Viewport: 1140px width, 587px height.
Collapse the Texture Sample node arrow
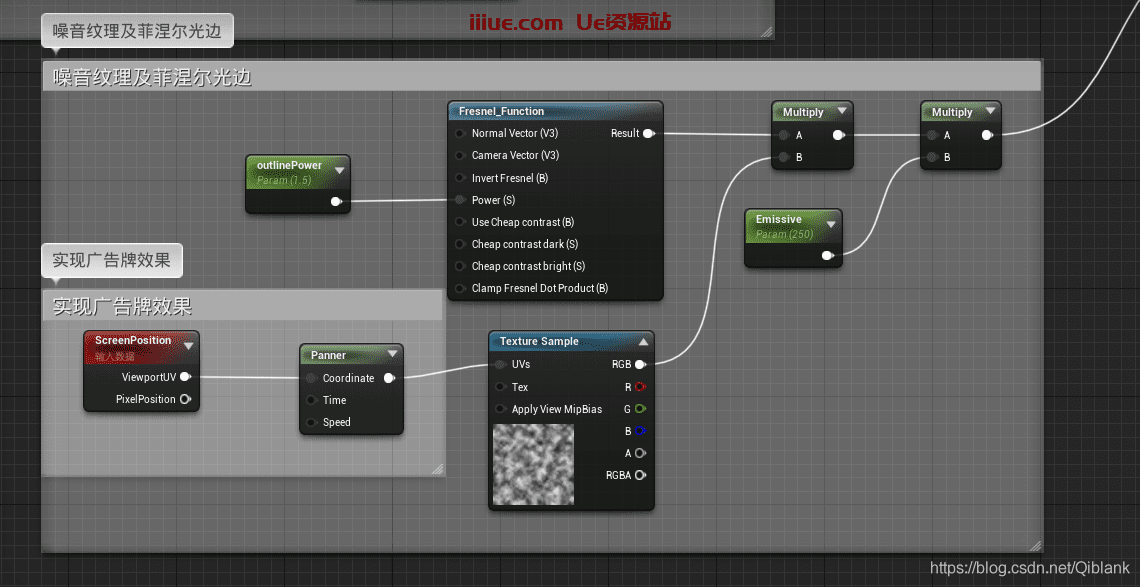point(643,342)
